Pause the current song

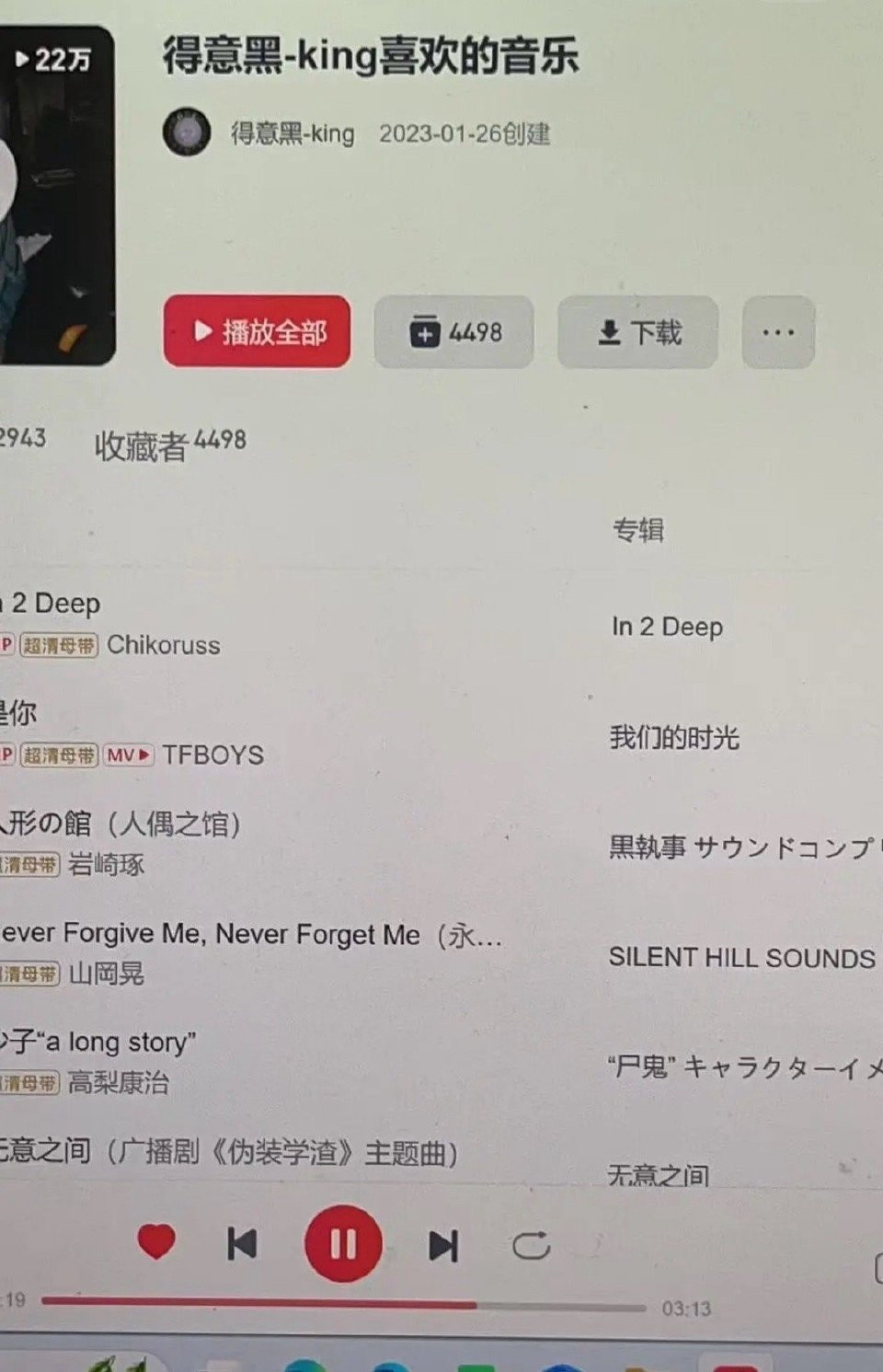[x=343, y=1244]
